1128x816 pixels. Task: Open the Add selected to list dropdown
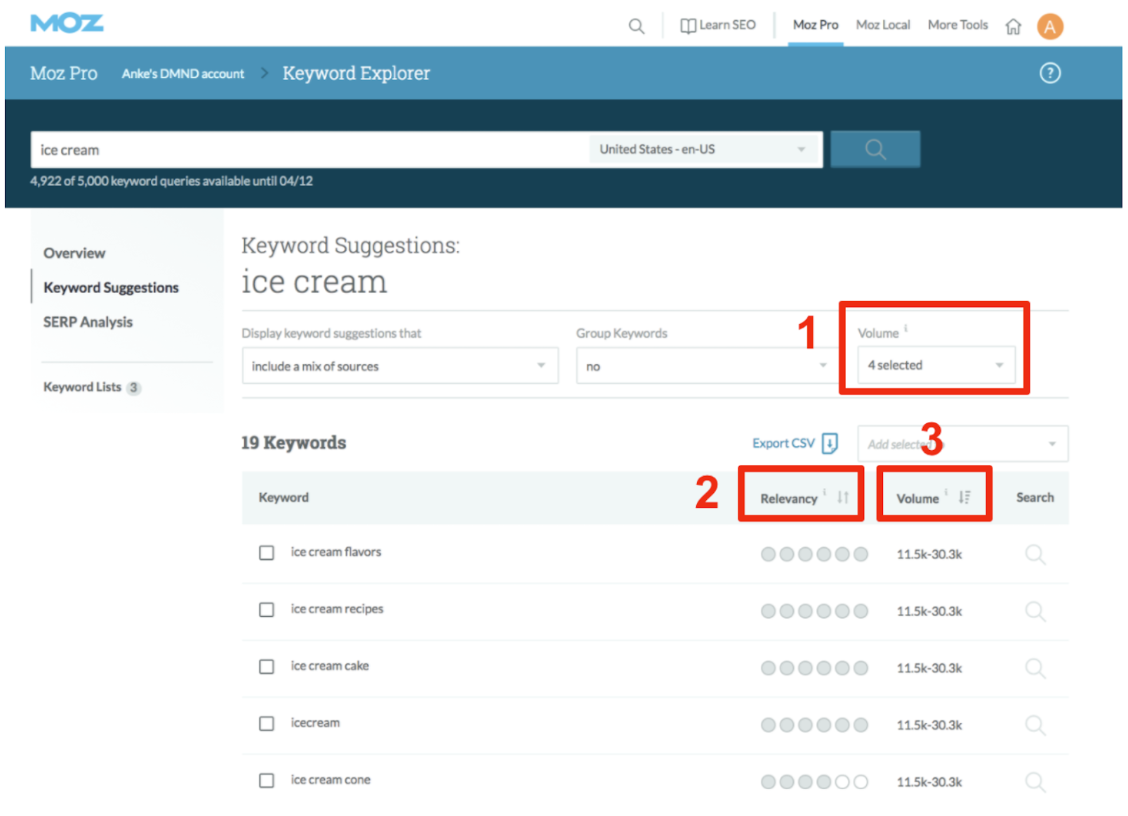pyautogui.click(x=962, y=444)
